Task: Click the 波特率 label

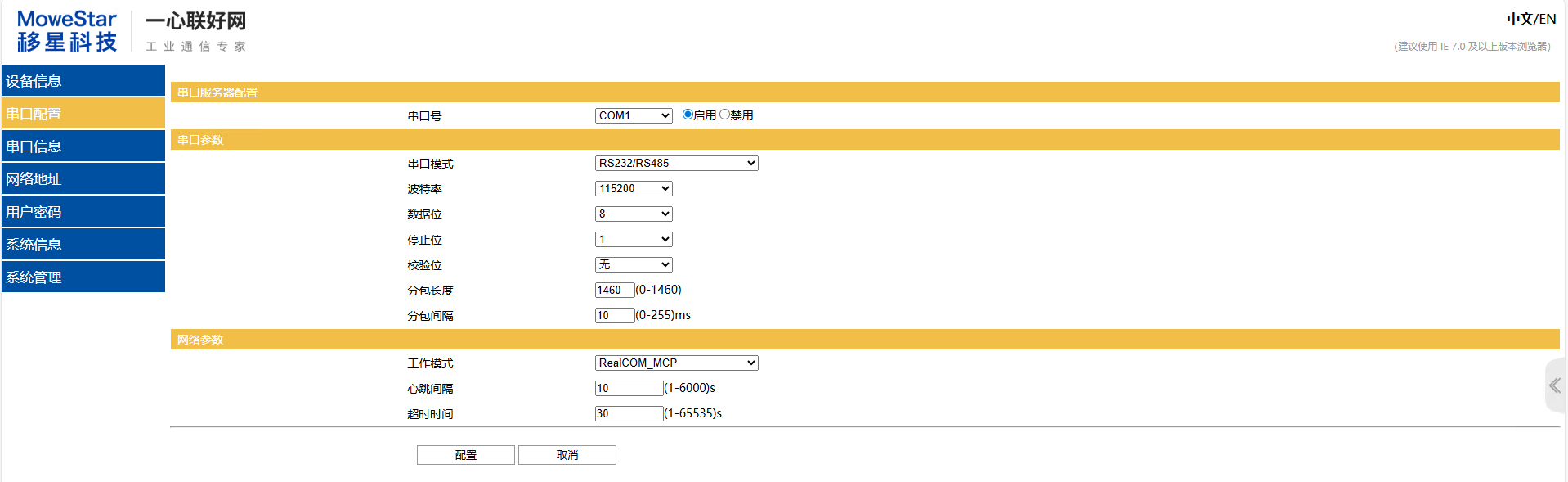Action: click(x=424, y=189)
